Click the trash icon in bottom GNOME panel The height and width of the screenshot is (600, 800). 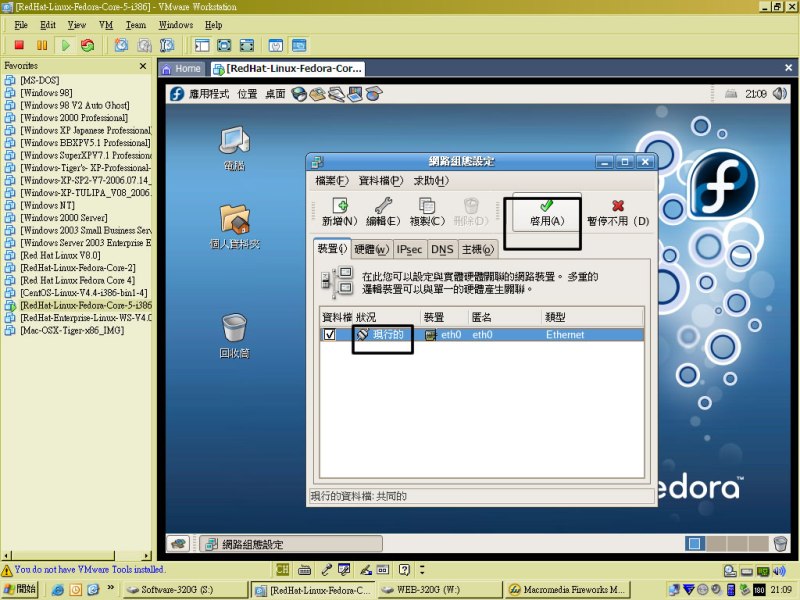780,544
